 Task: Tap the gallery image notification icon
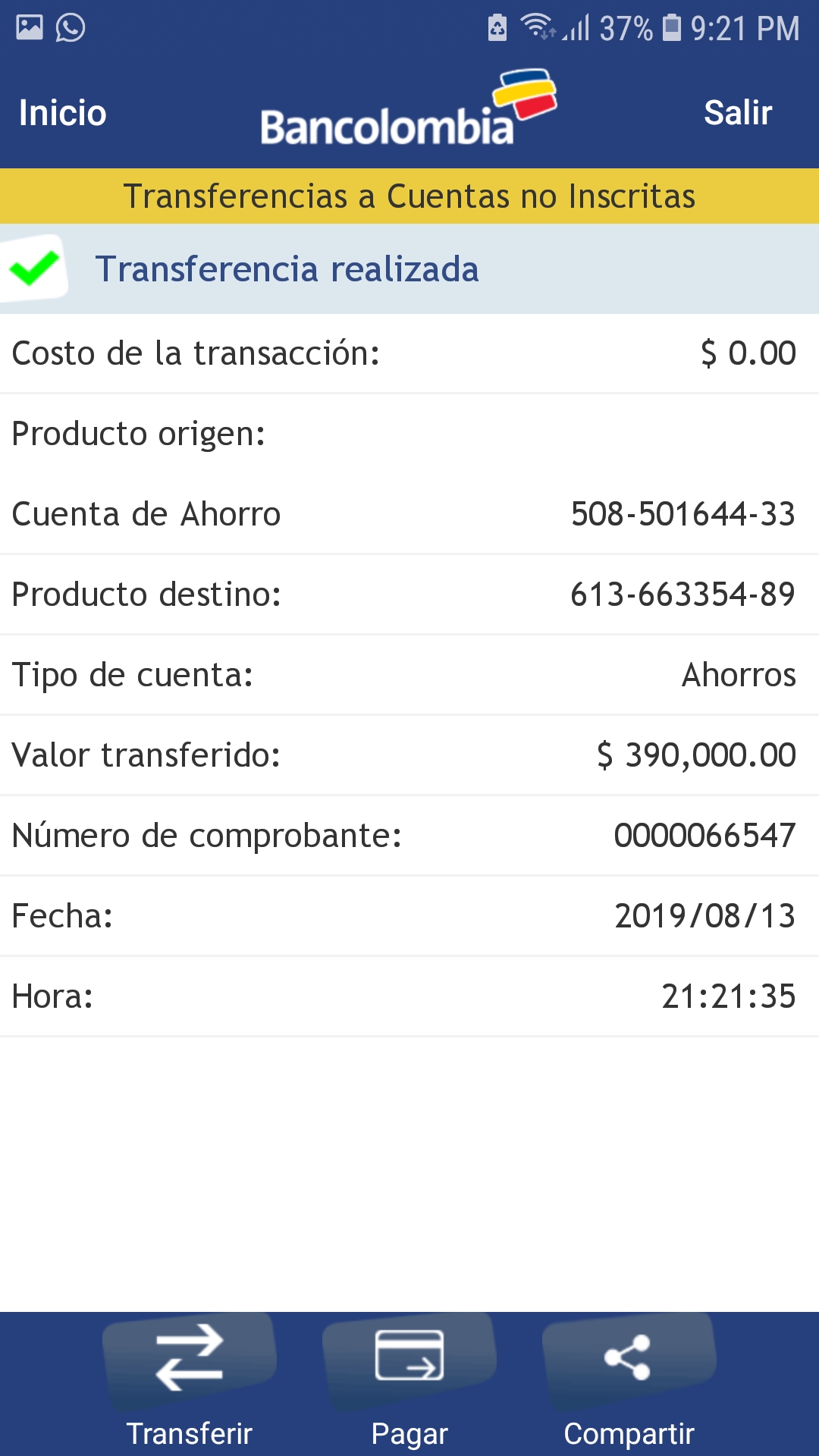tap(30, 28)
